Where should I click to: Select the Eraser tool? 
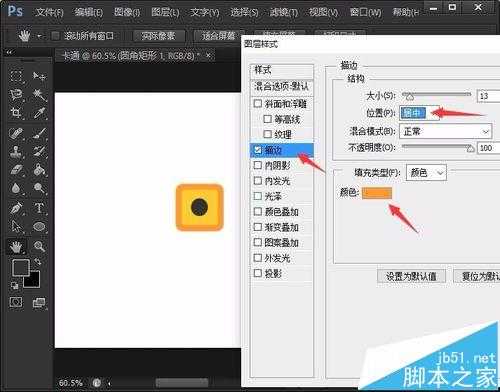(x=16, y=170)
